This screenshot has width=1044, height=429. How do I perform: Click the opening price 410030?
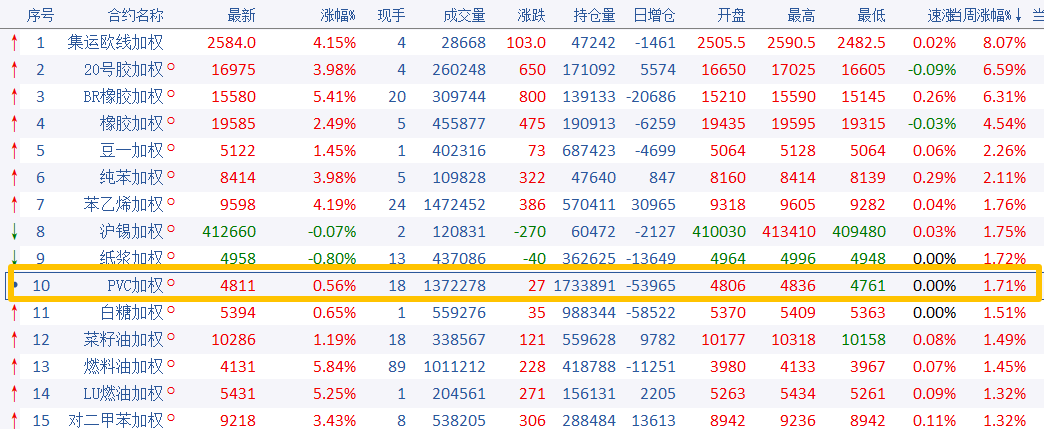[x=719, y=232]
